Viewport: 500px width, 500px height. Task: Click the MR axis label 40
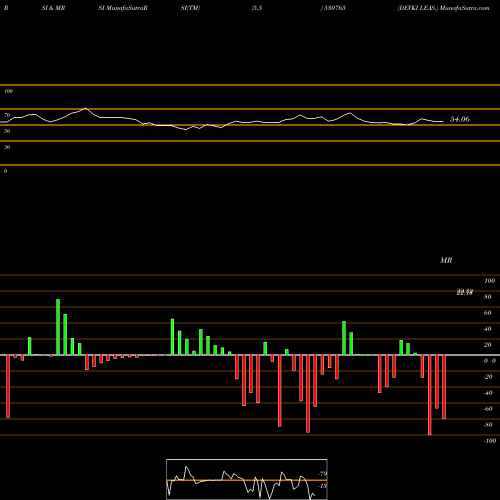pyautogui.click(x=487, y=329)
